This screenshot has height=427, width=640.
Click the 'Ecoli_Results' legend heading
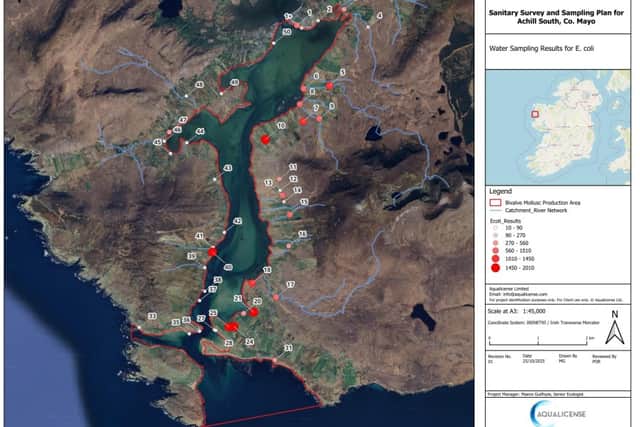point(505,221)
